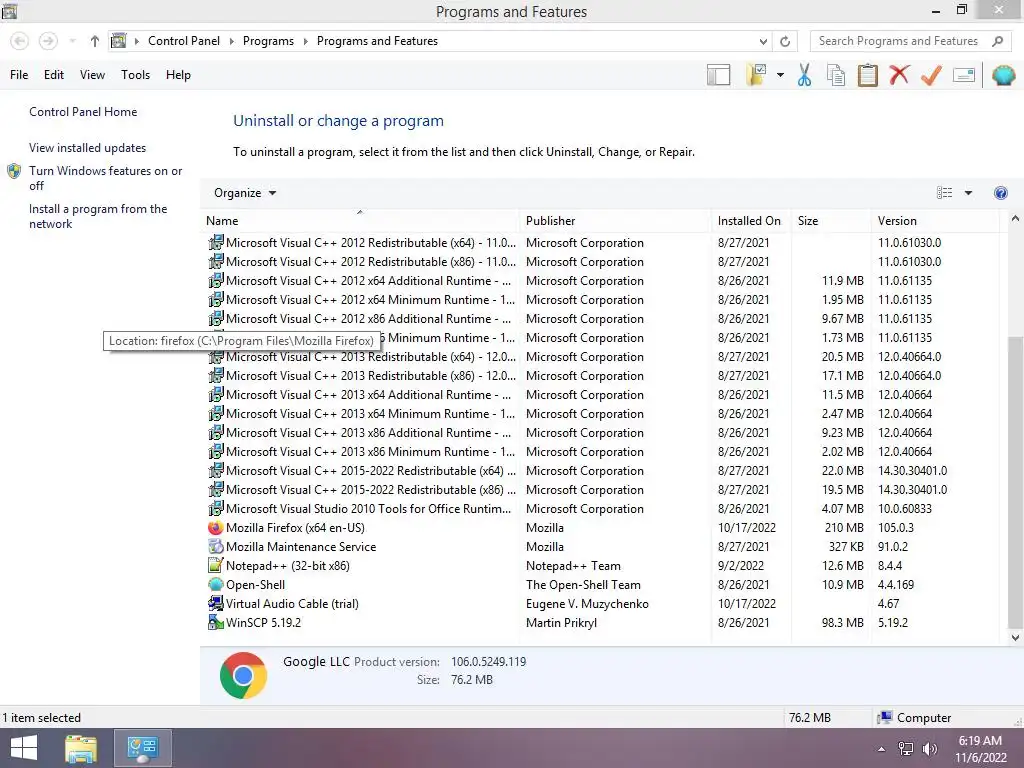The image size is (1024, 768).
Task: Click the WinSCP icon in list
Action: 216,622
